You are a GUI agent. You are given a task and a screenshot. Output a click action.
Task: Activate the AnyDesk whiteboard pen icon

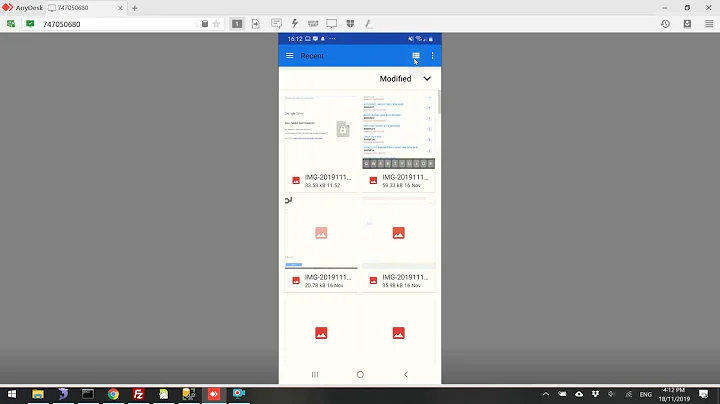368,23
